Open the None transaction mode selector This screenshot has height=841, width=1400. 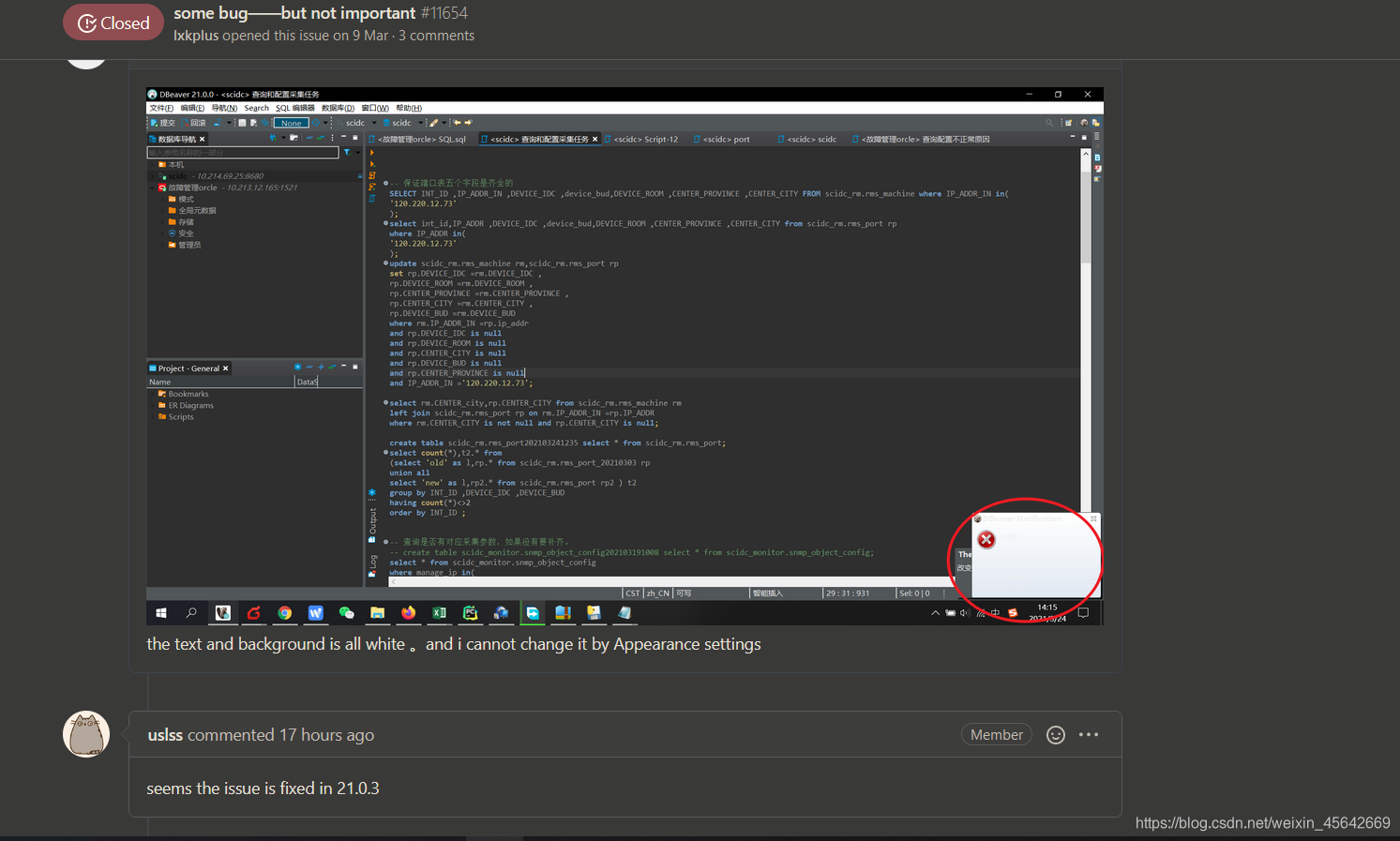[292, 123]
